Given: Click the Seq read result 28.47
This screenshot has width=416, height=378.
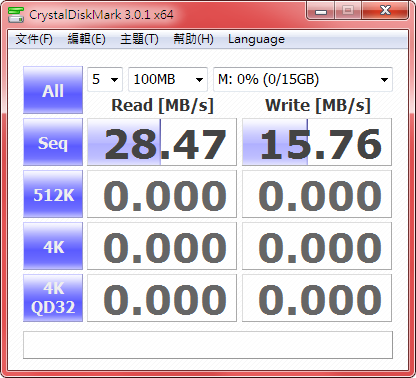Looking at the screenshot, I should 162,142.
